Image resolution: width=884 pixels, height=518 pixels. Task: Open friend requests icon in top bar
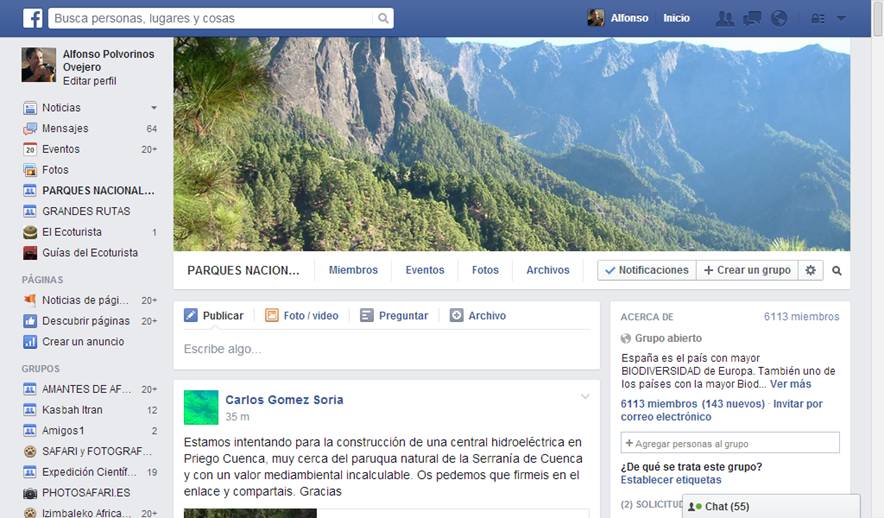click(x=725, y=19)
